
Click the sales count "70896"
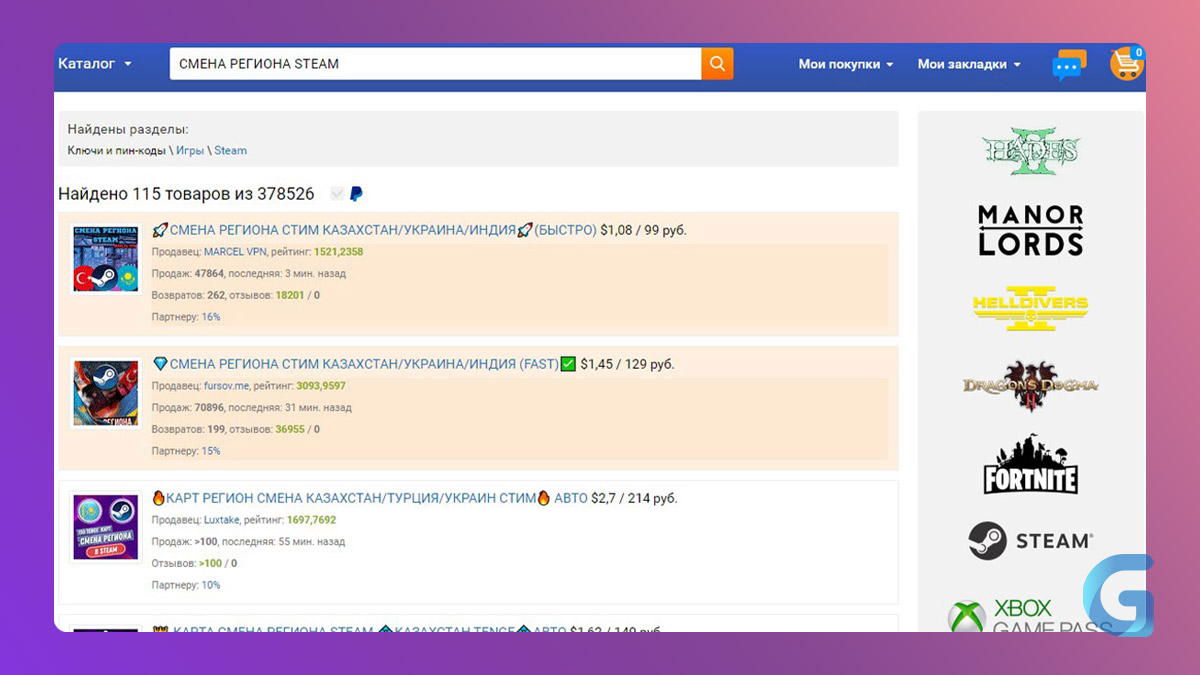tap(209, 408)
